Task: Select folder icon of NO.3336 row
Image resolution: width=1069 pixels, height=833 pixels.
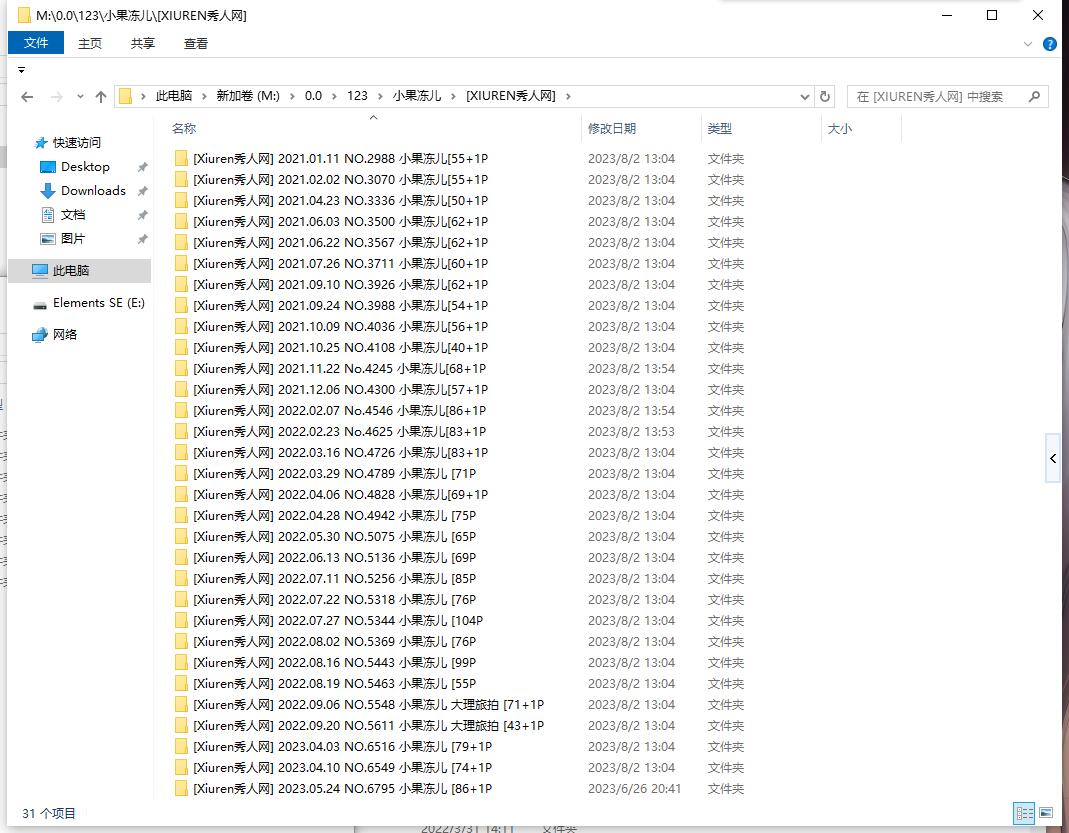Action: pos(181,201)
